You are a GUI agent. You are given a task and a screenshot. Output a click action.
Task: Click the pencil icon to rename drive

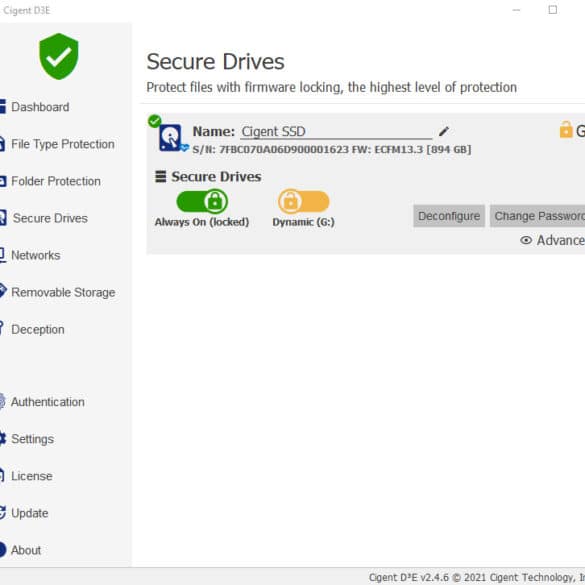[x=444, y=131]
